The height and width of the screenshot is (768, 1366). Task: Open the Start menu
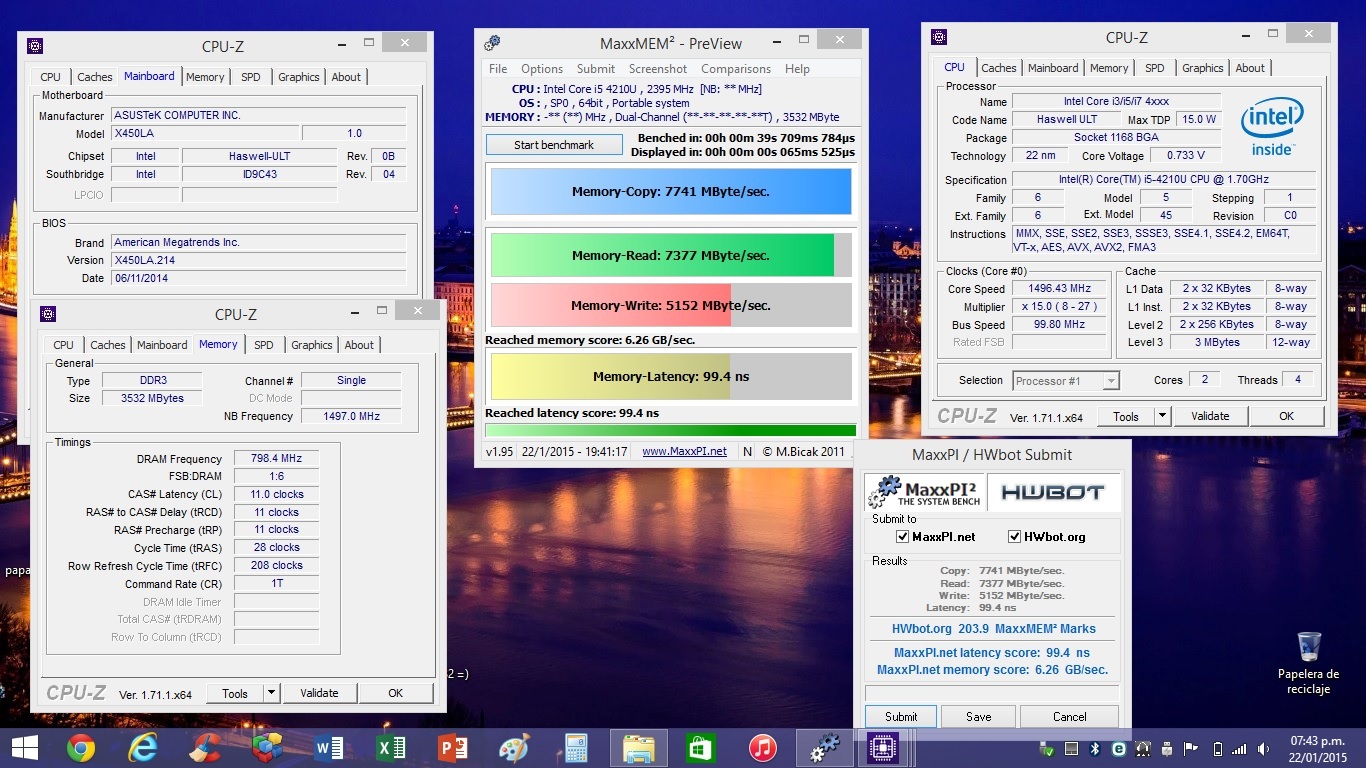tap(24, 748)
